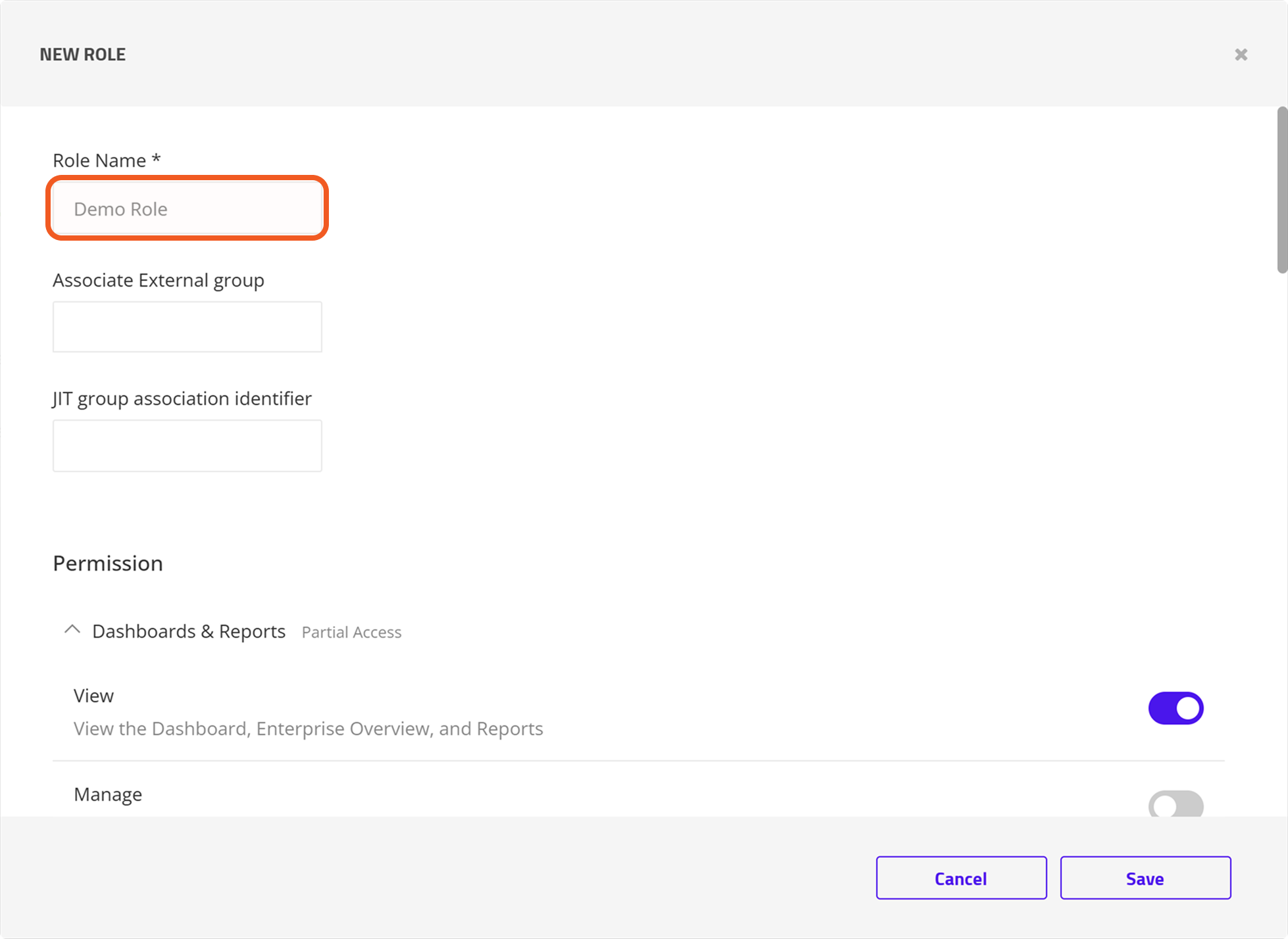Enable the Manage permission toggle
1288x939 pixels.
pos(1176,805)
